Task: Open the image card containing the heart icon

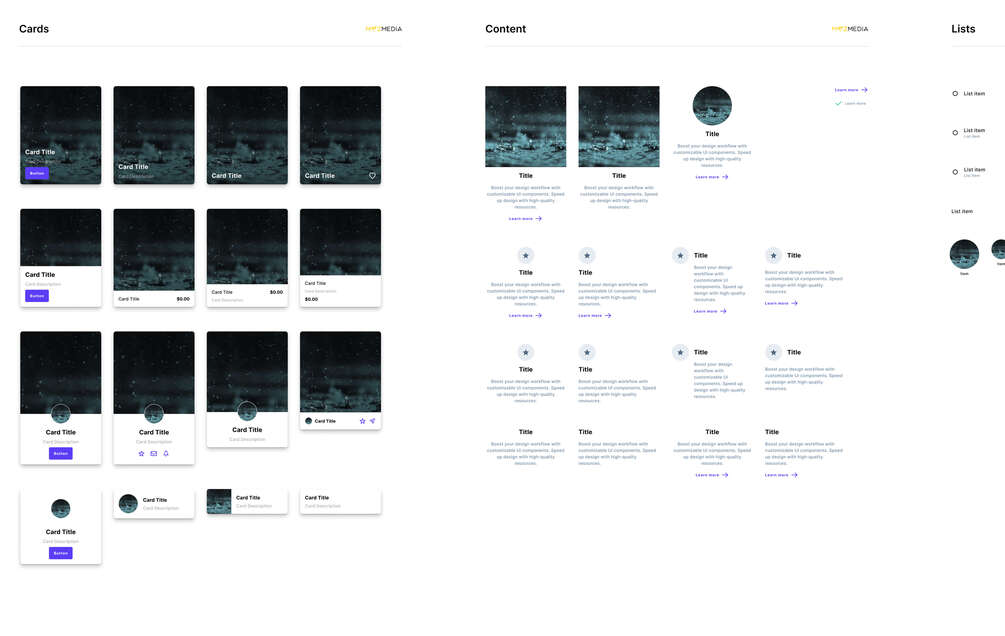Action: 340,135
